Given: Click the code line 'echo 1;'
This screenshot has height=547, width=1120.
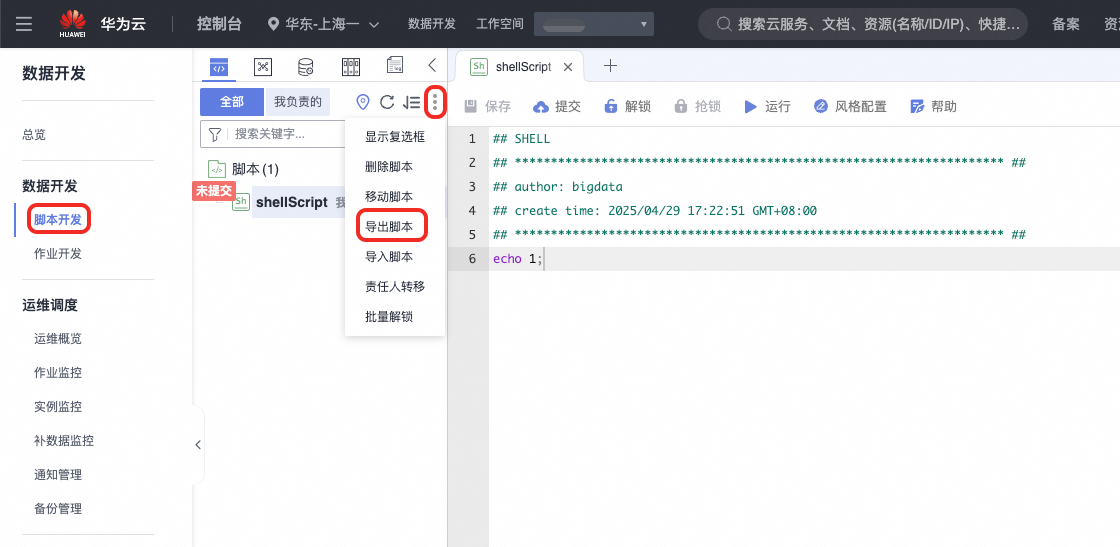Looking at the screenshot, I should [518, 259].
